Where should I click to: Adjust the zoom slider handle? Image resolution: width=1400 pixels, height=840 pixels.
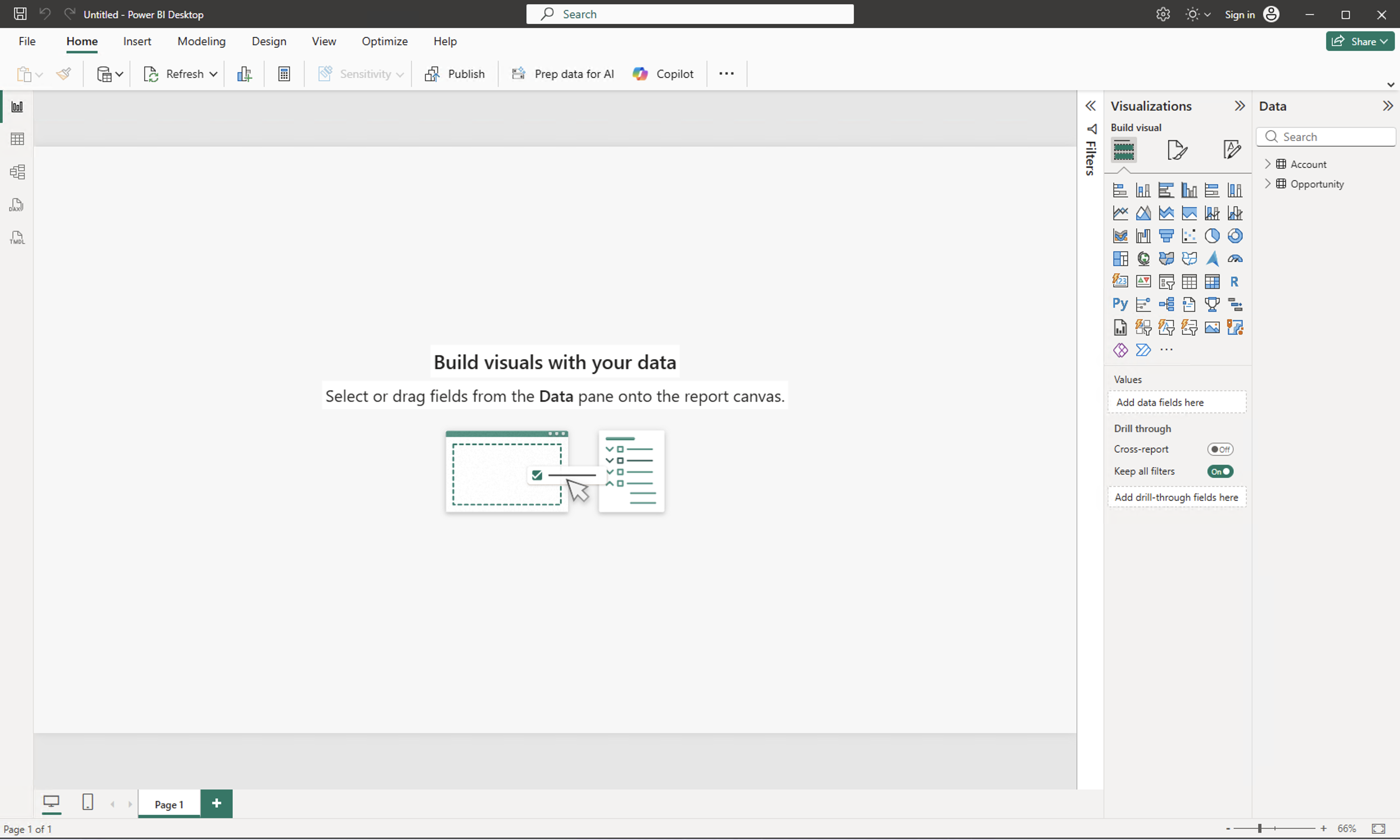coord(1260,828)
